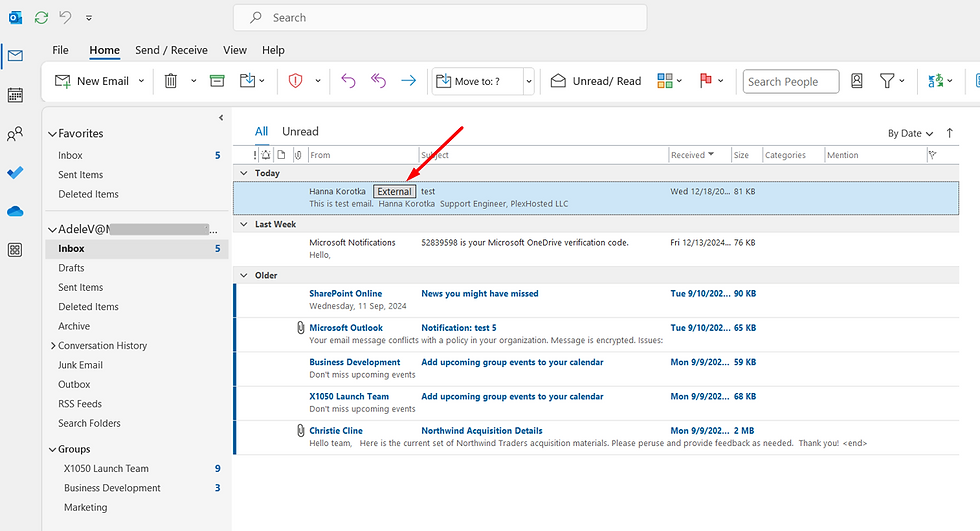Click the Attachment paperclip column header
This screenshot has height=531, width=980.
pyautogui.click(x=298, y=155)
